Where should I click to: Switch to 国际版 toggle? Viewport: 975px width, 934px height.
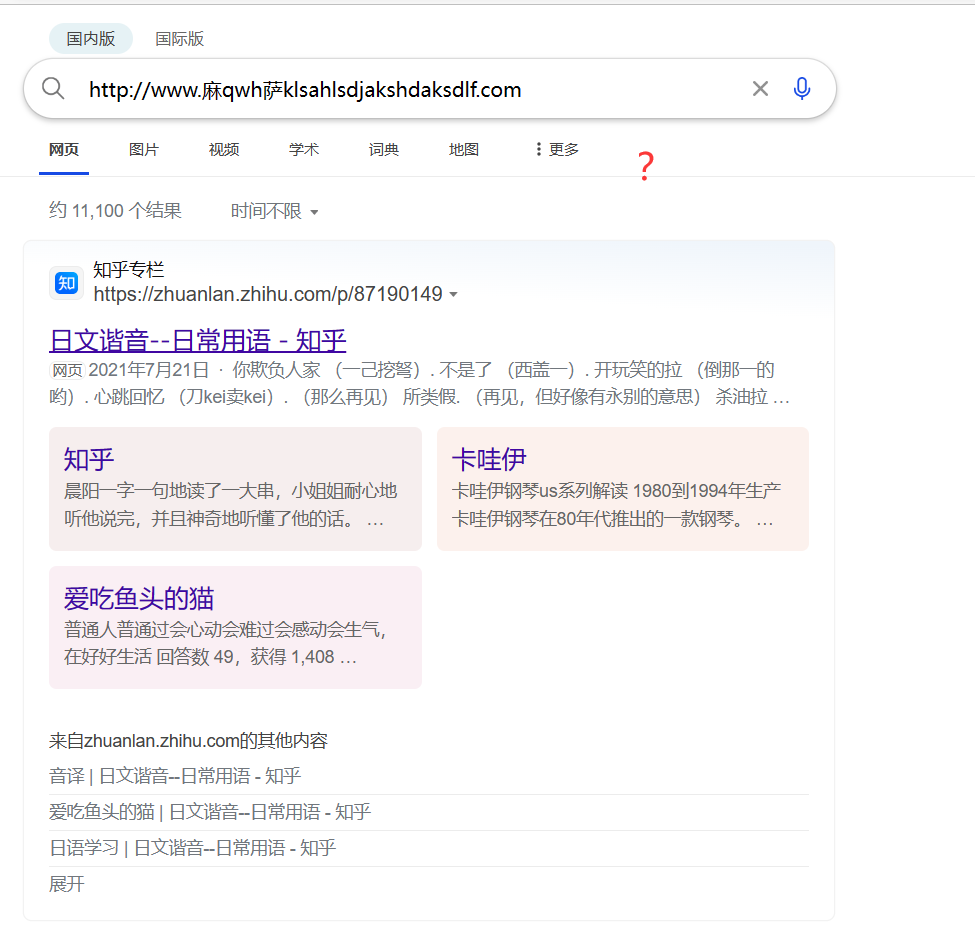tap(179, 39)
